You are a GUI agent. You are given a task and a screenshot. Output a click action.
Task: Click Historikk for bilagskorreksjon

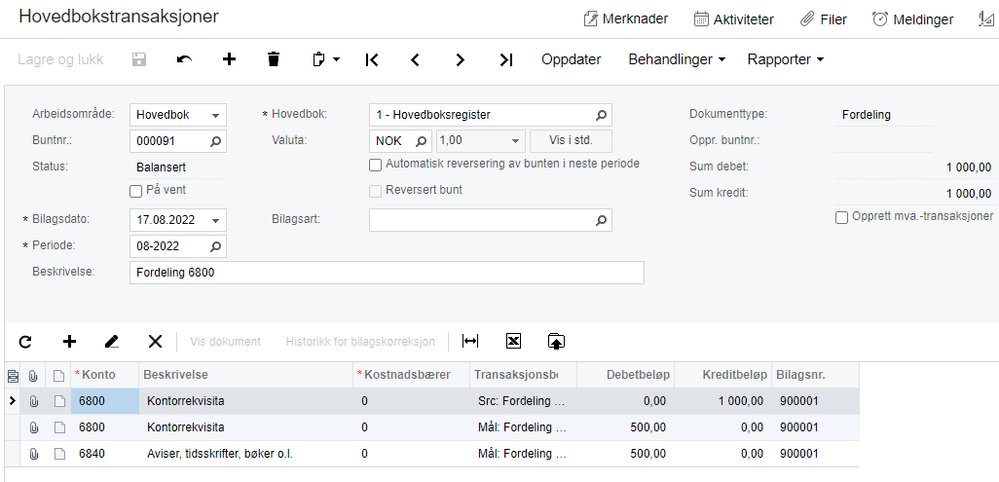[x=361, y=342]
